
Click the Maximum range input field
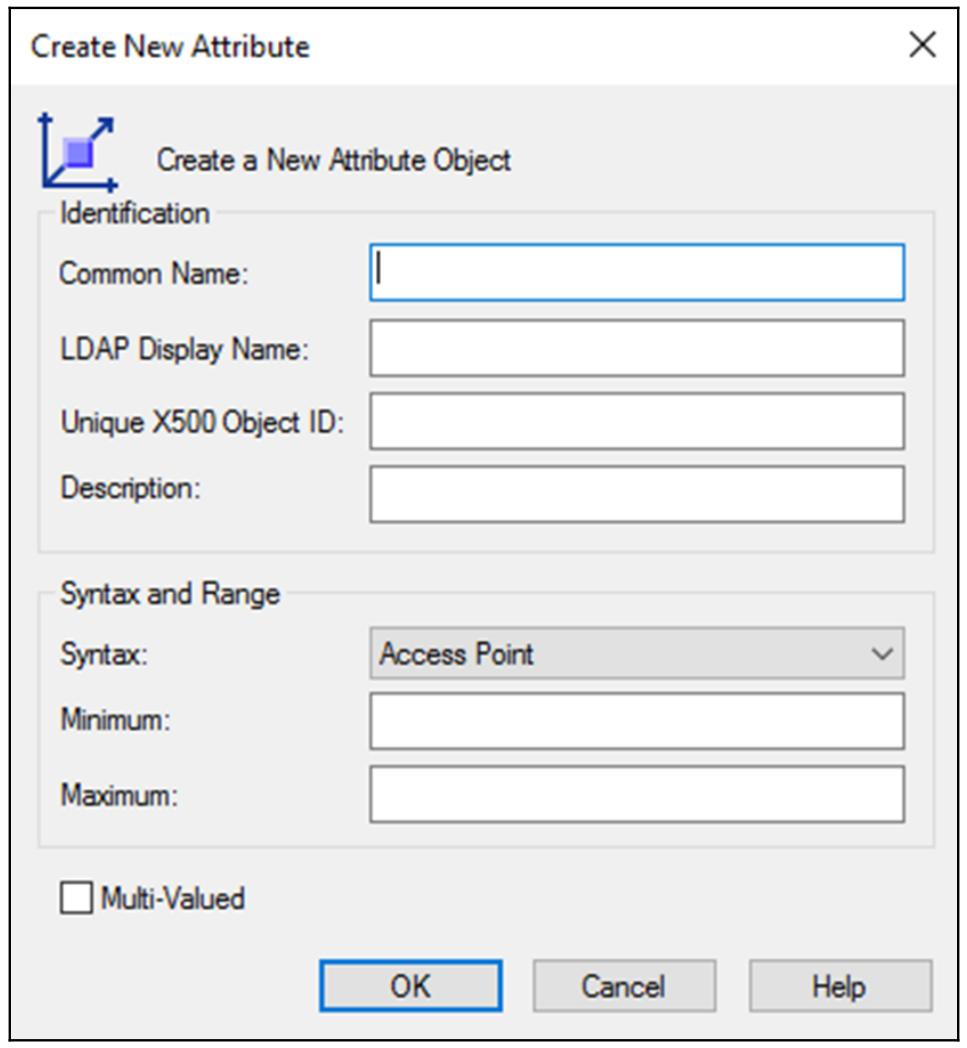pyautogui.click(x=636, y=795)
